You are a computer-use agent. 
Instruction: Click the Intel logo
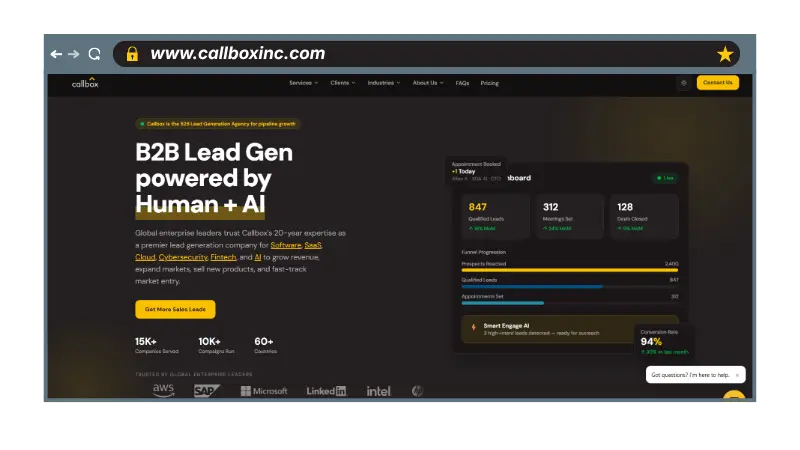coord(379,391)
